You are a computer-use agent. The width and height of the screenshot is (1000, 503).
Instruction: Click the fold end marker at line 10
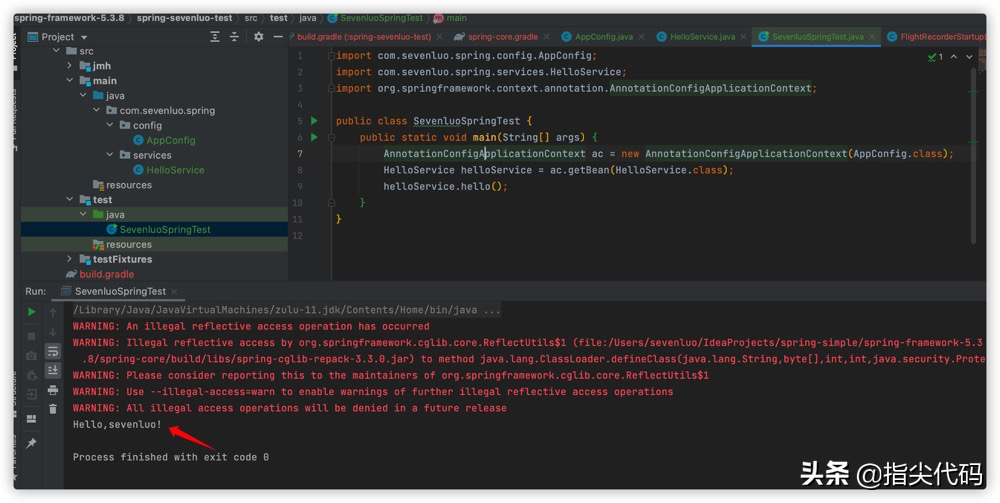coord(331,202)
